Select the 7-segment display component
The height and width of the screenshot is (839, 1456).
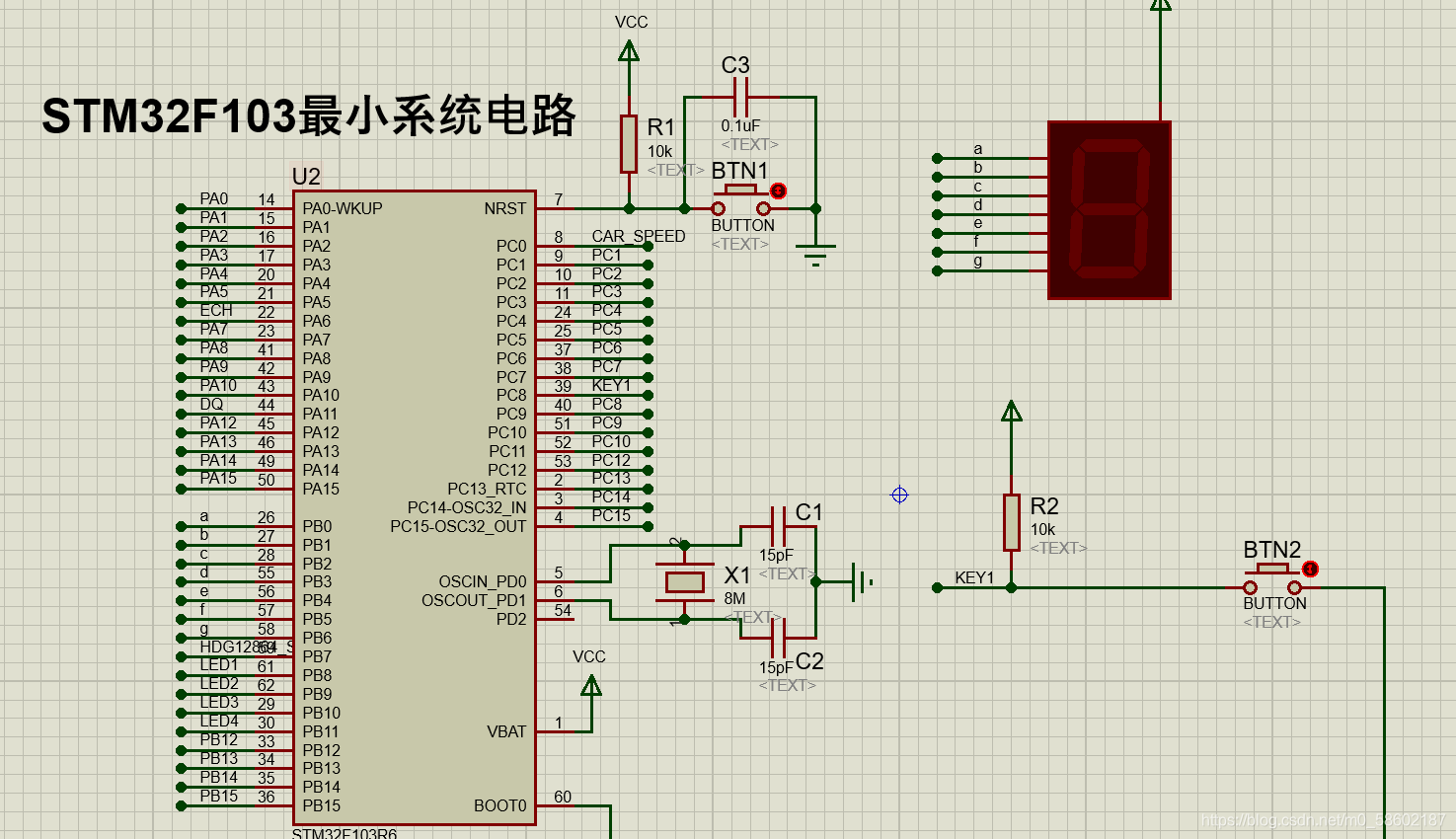[x=1108, y=209]
